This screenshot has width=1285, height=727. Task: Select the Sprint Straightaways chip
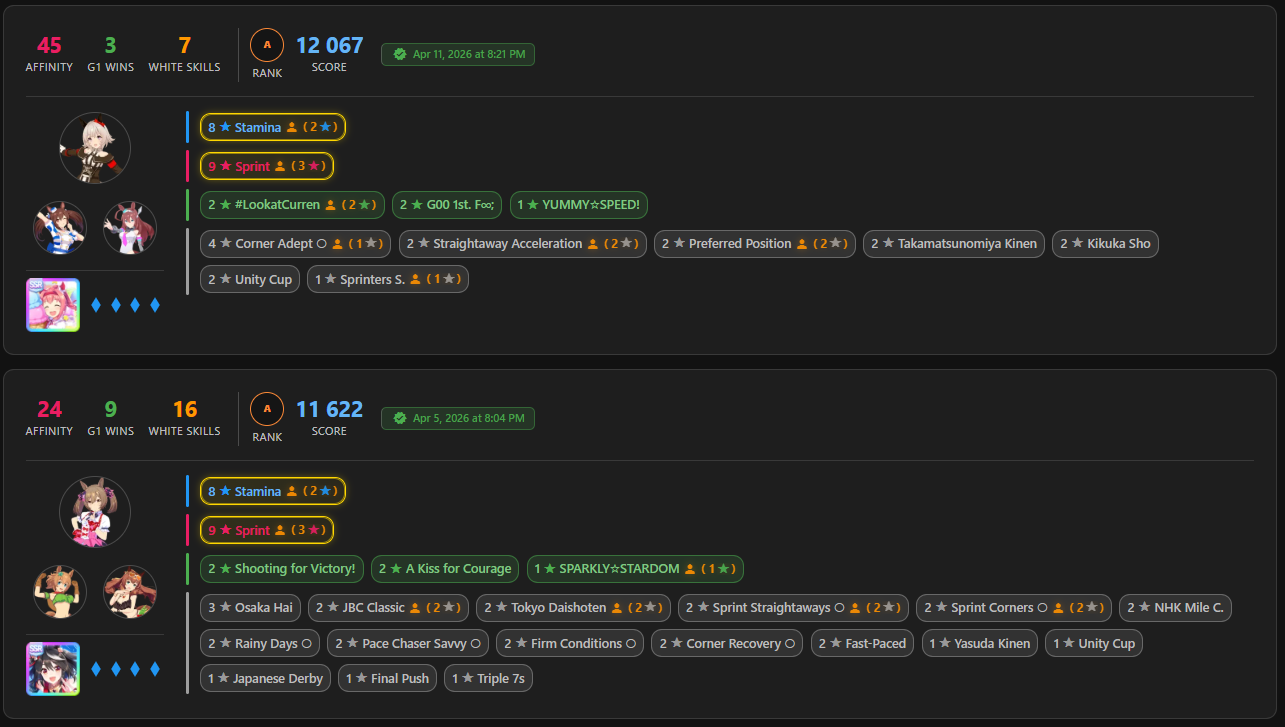(x=794, y=607)
